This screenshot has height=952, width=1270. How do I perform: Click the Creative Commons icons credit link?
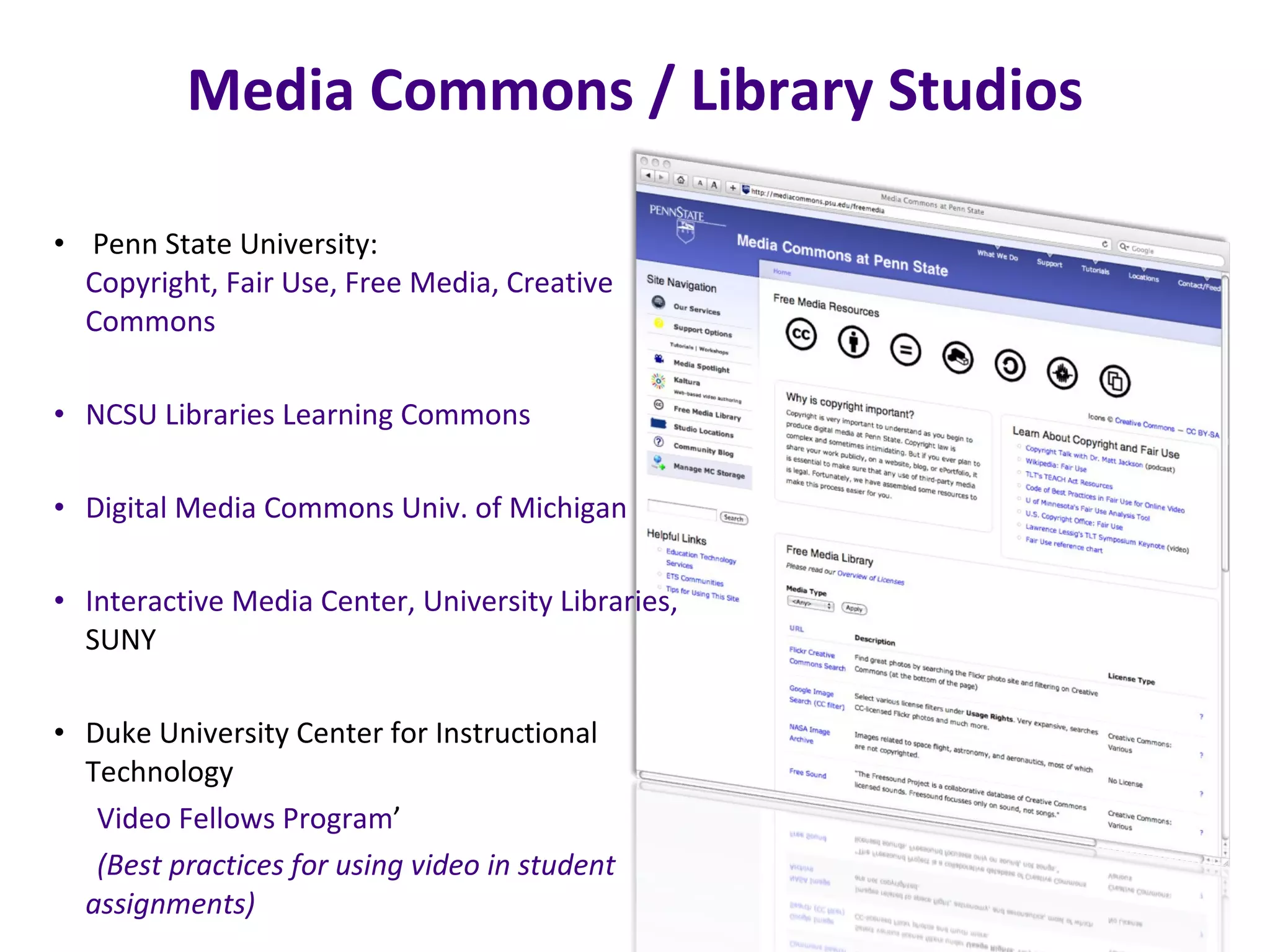pos(1144,425)
